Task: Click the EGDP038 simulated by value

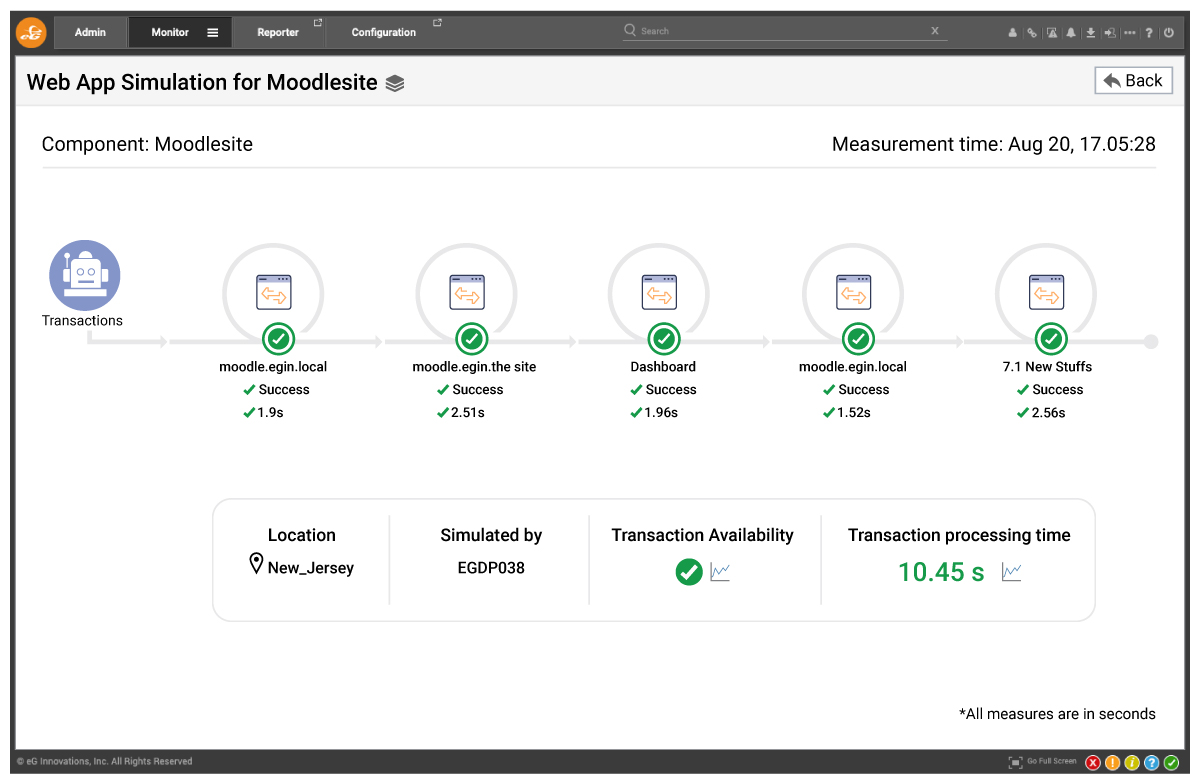Action: pos(491,568)
